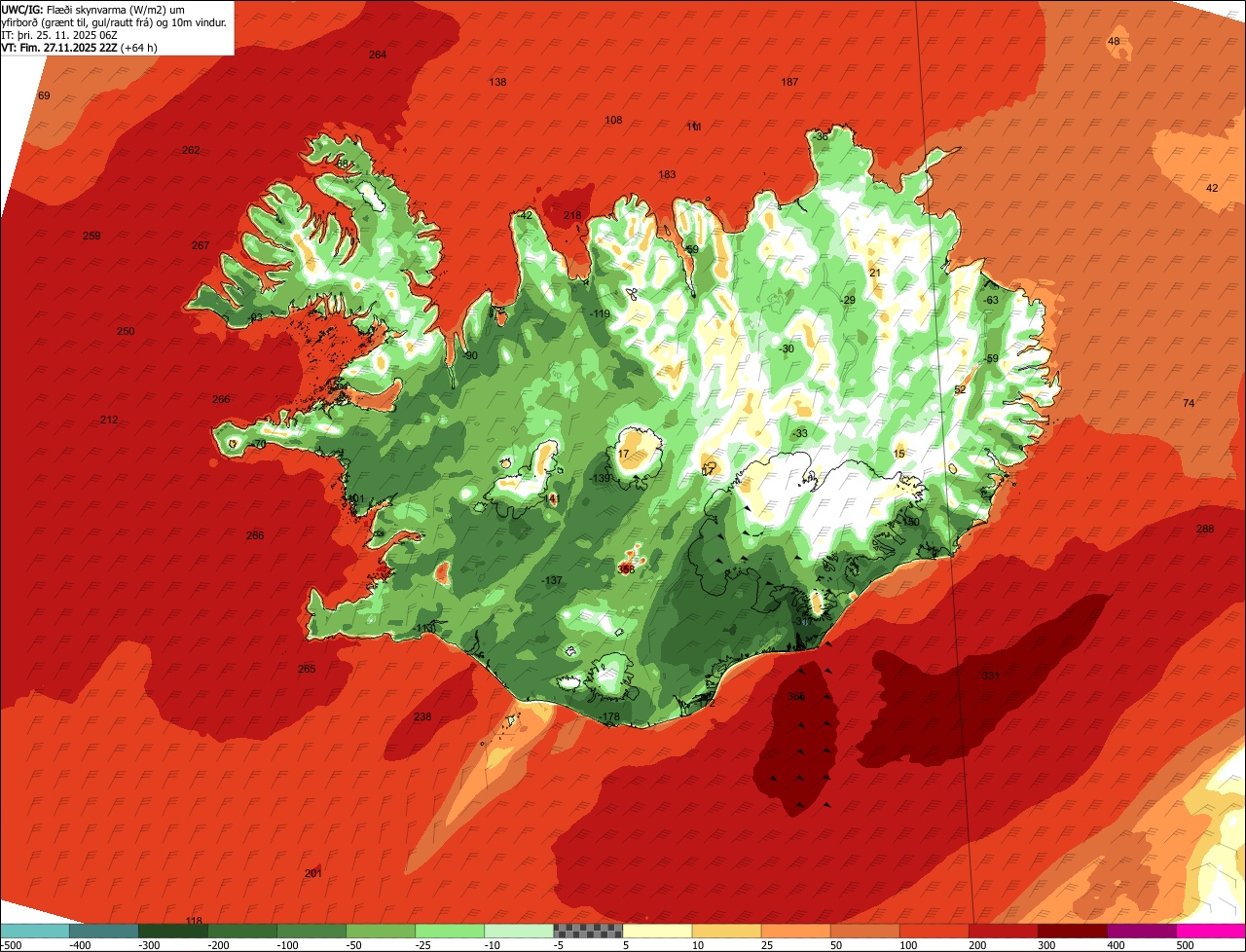
Task: Click the checkered legend swatch between -5 and 5
Action: 587,931
